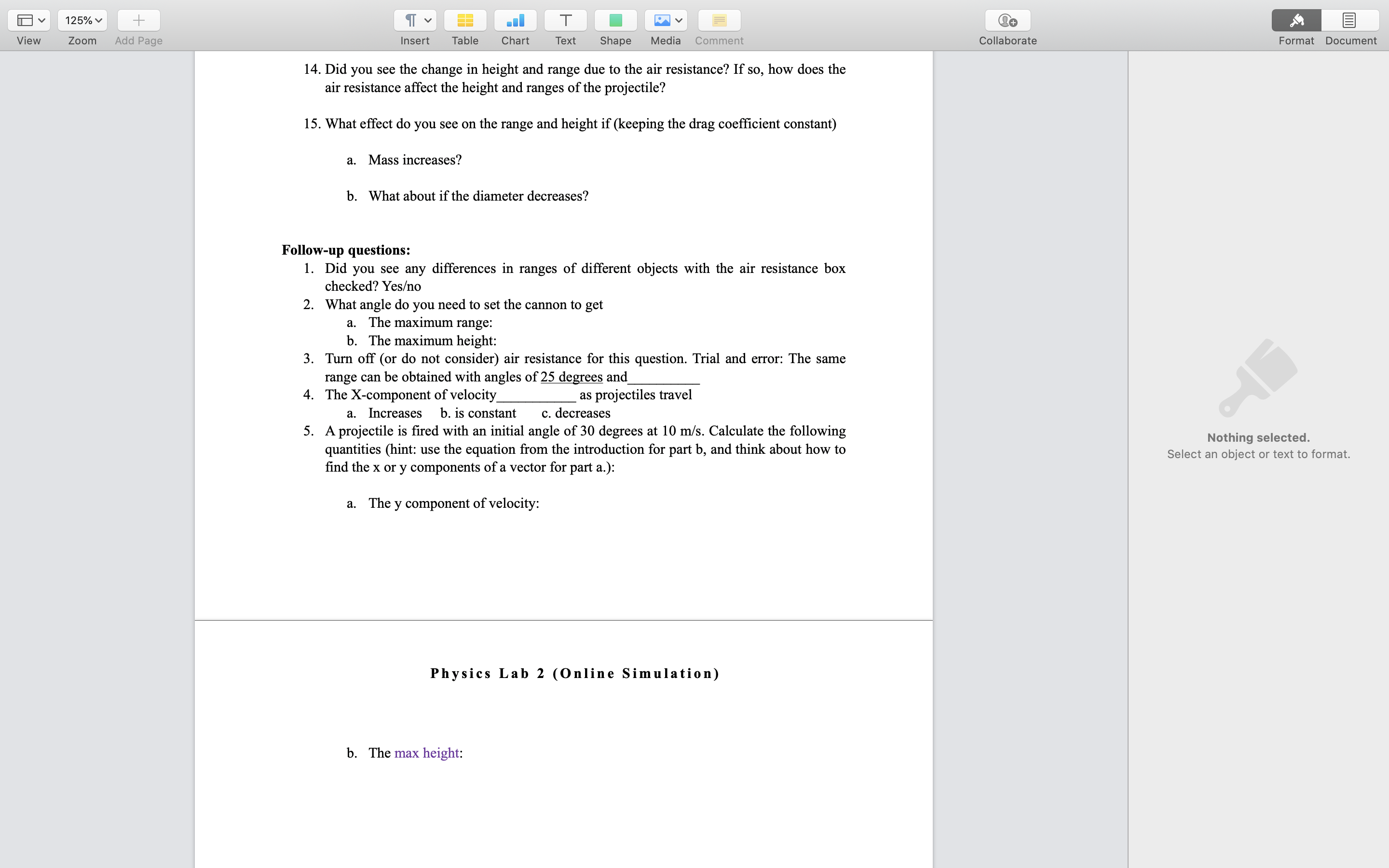Open the Format inspector panel

pos(1296,20)
